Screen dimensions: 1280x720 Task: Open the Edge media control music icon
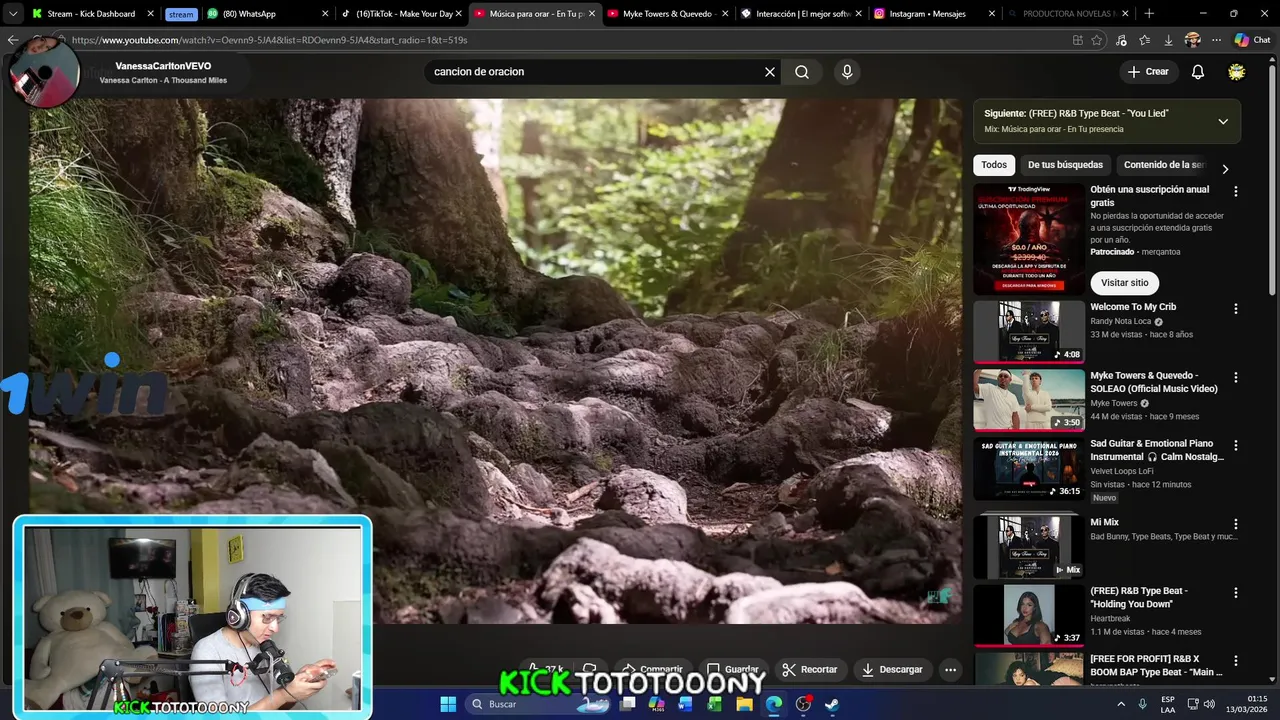pyautogui.click(x=1121, y=40)
